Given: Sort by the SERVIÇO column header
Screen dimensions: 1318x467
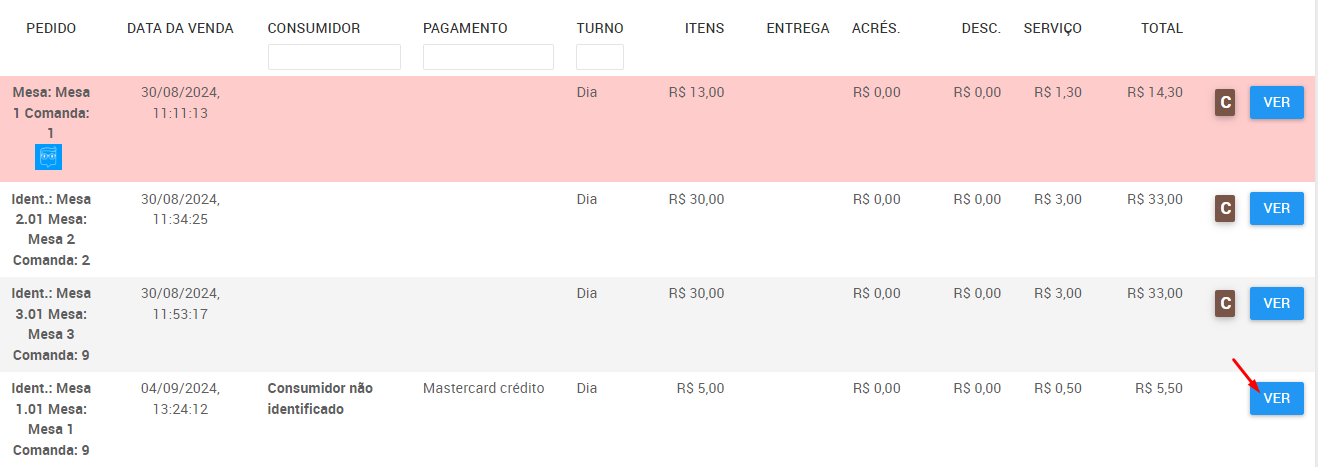Looking at the screenshot, I should click(x=1052, y=28).
